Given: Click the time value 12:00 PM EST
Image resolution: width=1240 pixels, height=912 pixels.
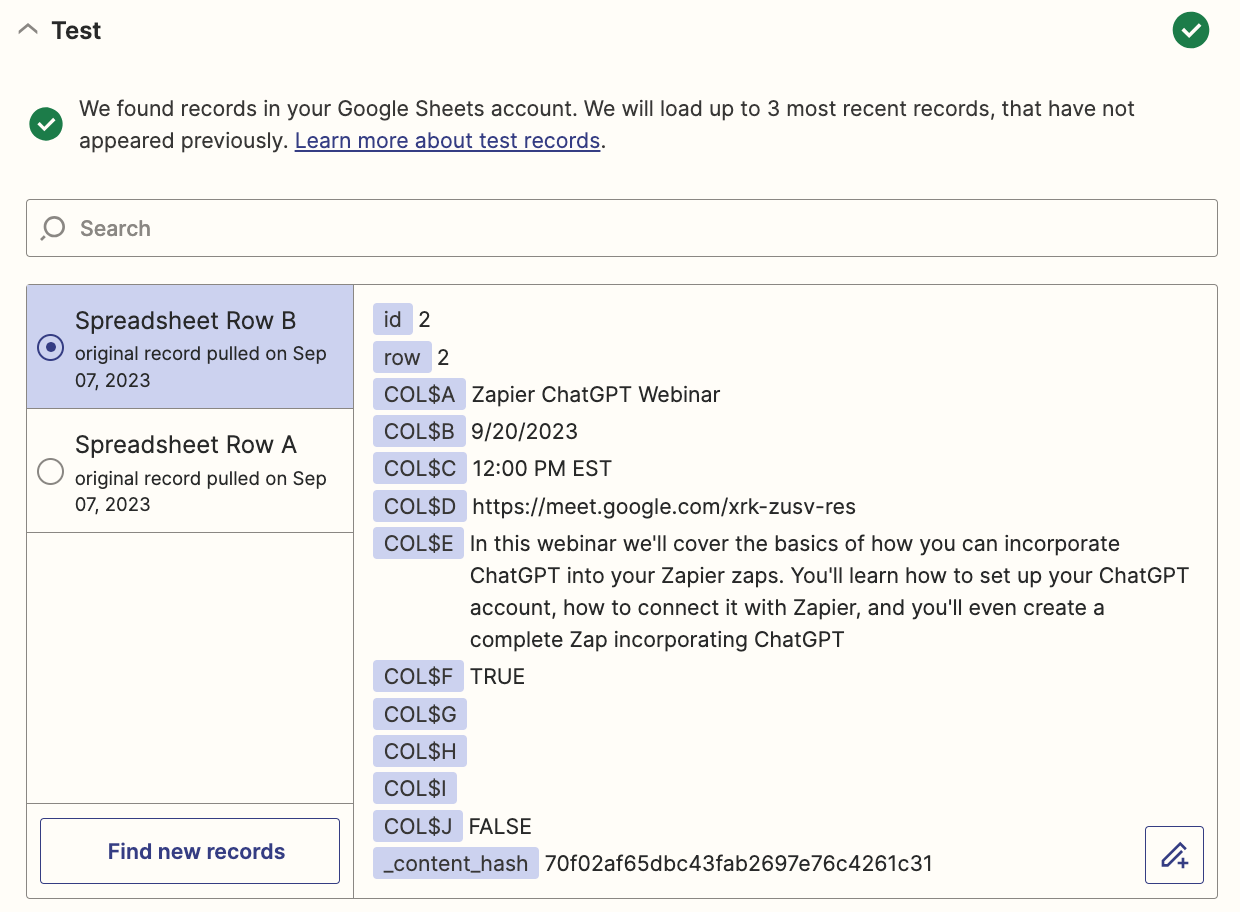Looking at the screenshot, I should point(542,468).
